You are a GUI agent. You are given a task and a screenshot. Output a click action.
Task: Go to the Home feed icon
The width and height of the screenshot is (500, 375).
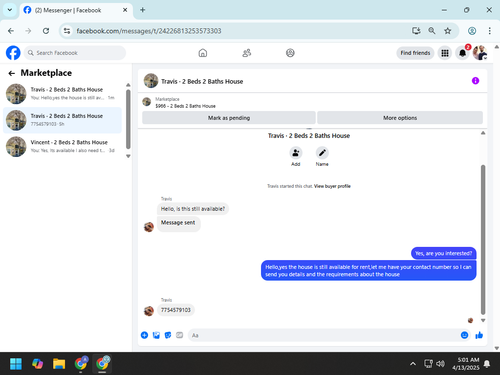tap(203, 53)
